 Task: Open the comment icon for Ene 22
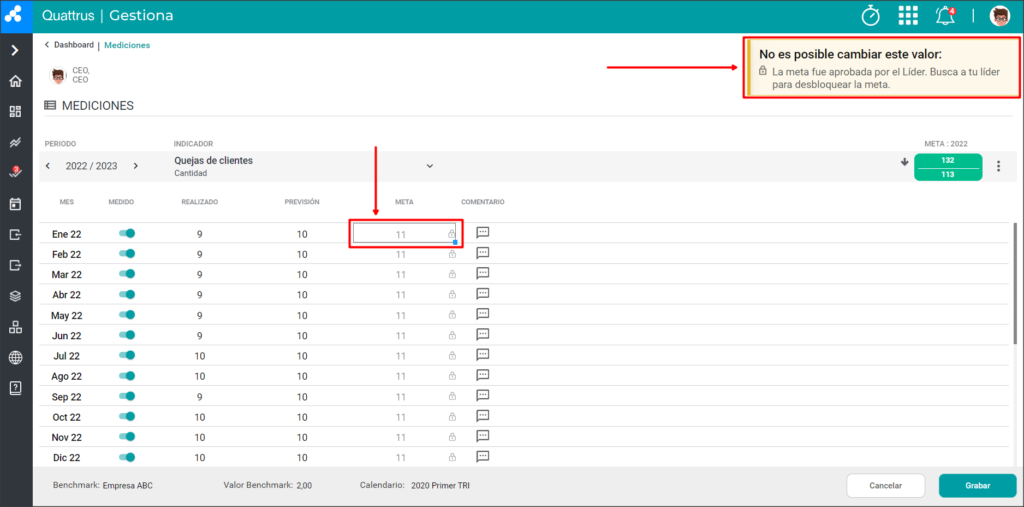coord(483,233)
